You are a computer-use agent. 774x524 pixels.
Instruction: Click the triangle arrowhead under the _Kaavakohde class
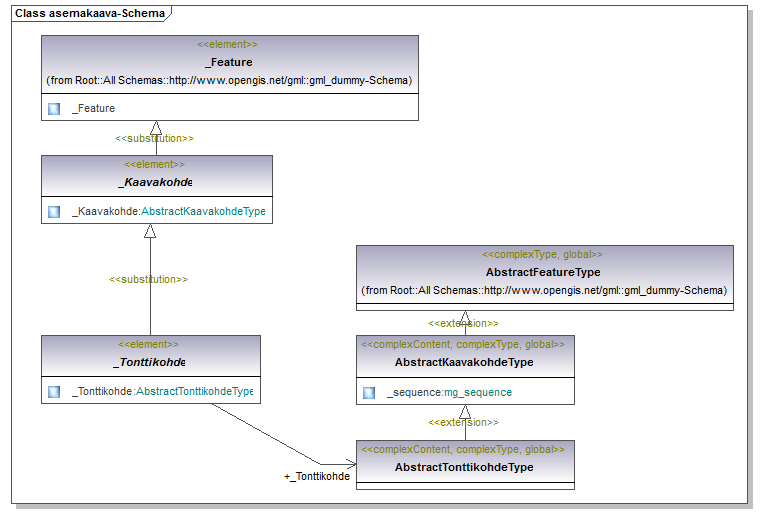point(150,231)
